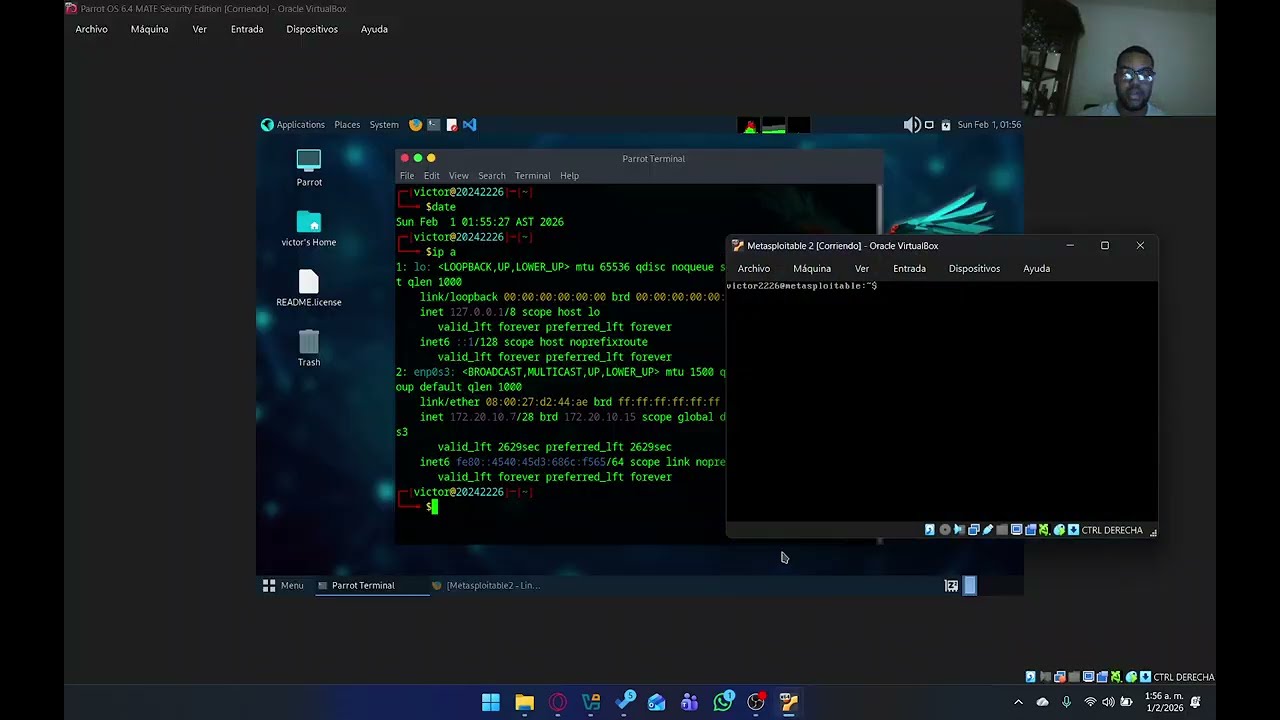Open Windows Start button
The image size is (1280, 720).
(491, 703)
